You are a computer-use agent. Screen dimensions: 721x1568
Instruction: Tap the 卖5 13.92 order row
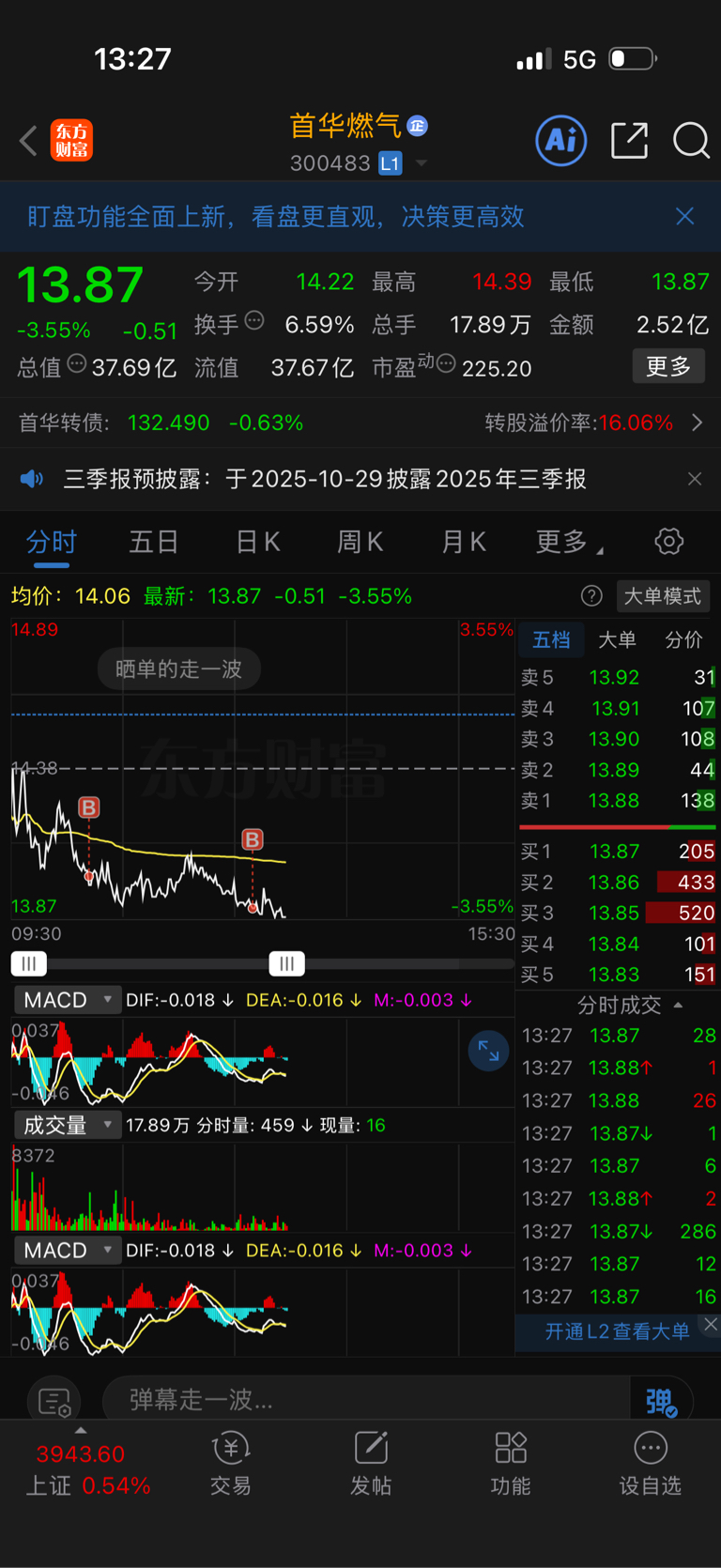point(618,677)
